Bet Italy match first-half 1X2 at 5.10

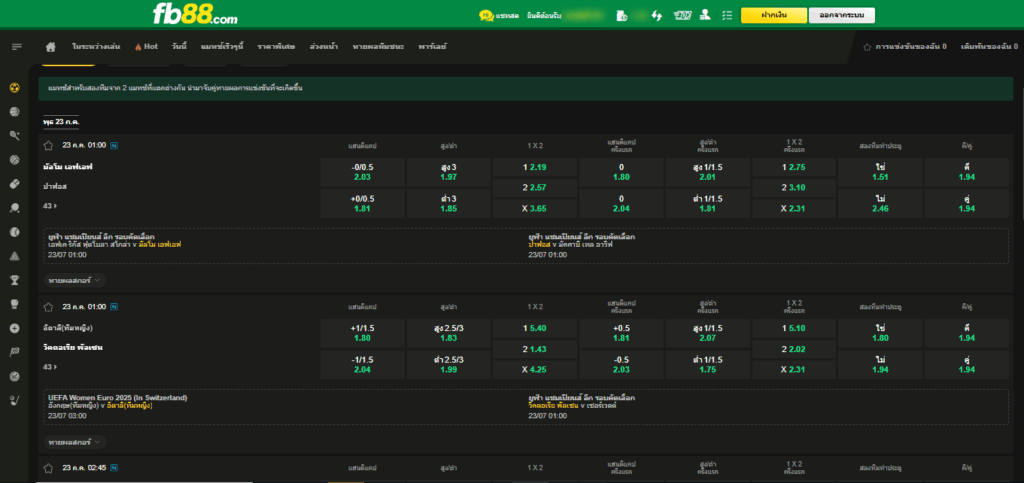point(793,328)
